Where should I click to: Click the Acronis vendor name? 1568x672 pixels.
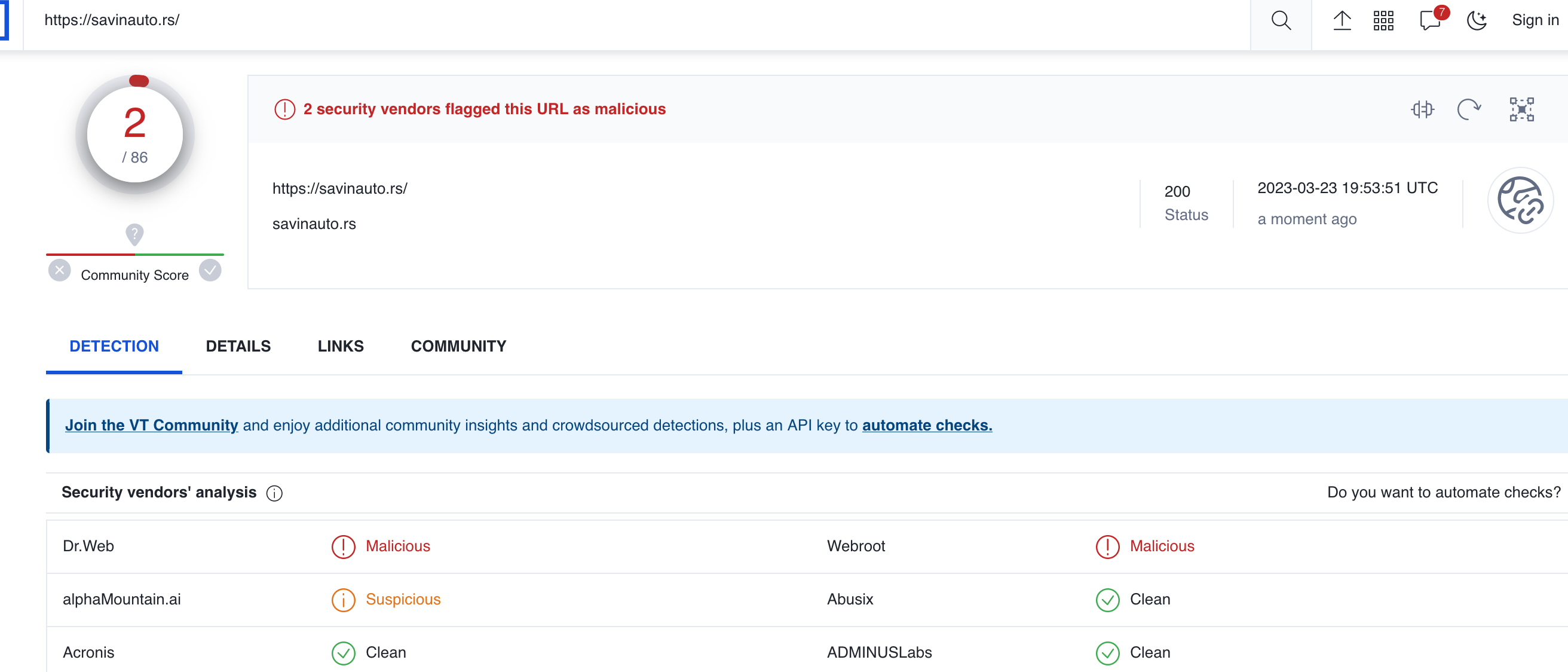tap(88, 652)
